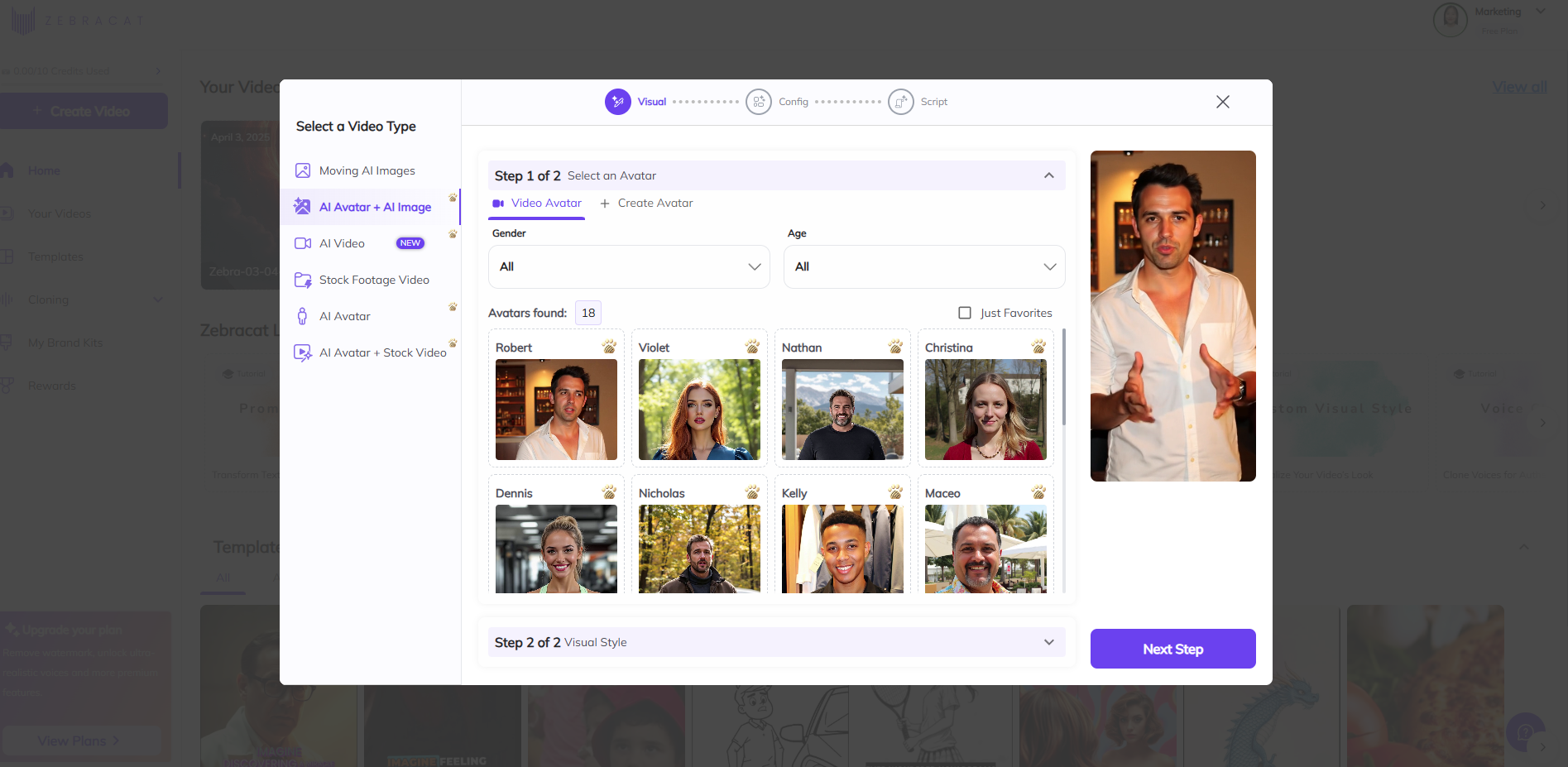
Task: Favorite Violet avatar with paw icon
Action: click(752, 347)
